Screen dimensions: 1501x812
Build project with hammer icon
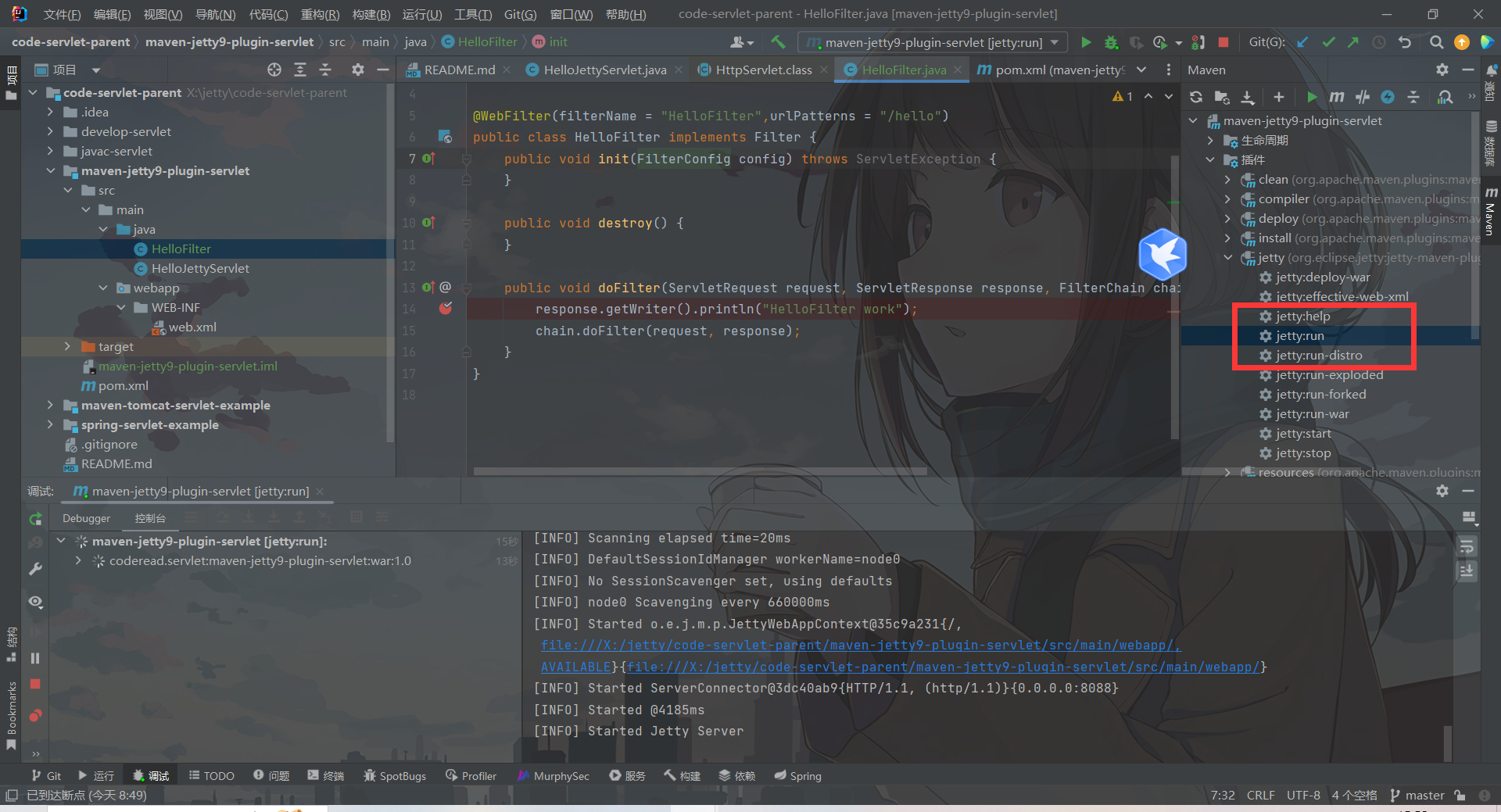pyautogui.click(x=778, y=42)
